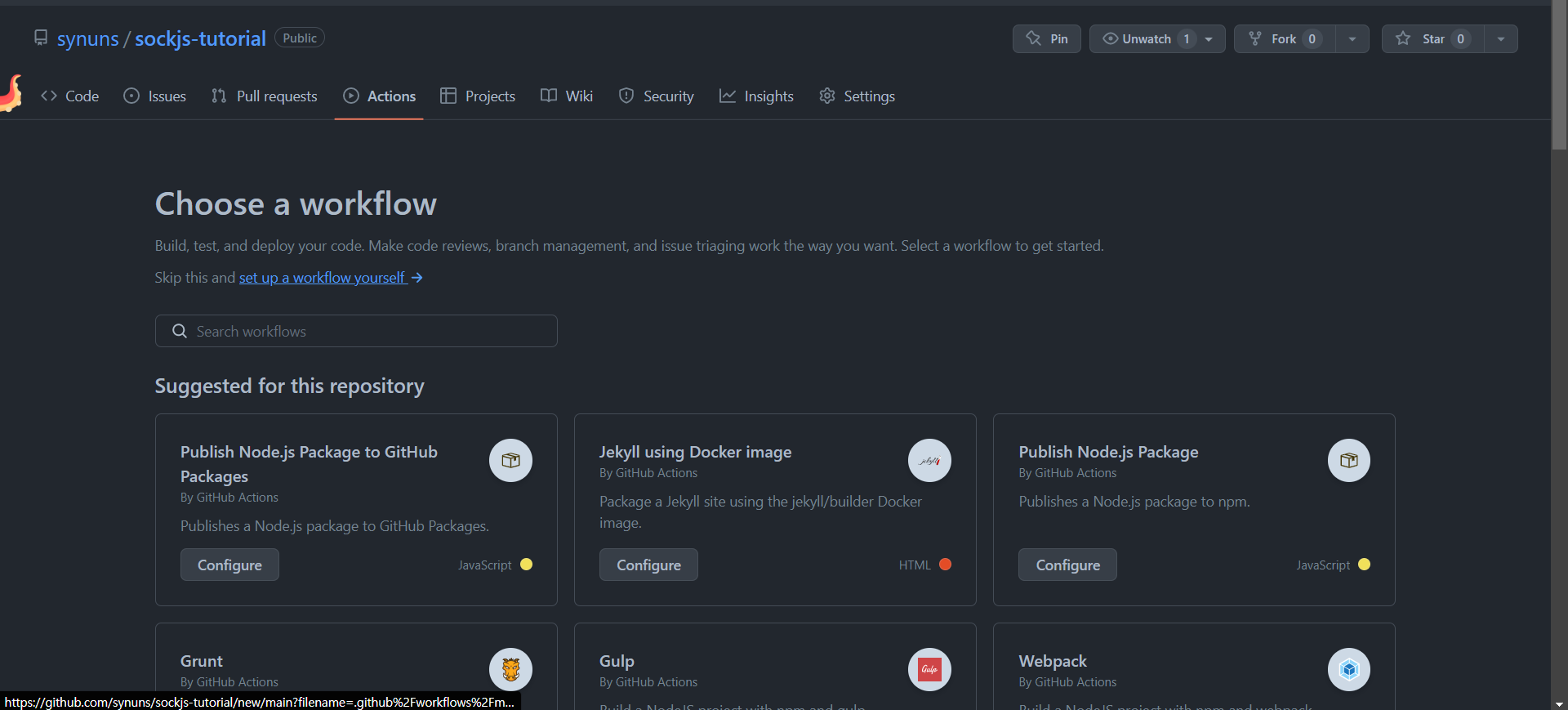Image resolution: width=1568 pixels, height=710 pixels.
Task: Click the circle-dot icon on the Issues tab
Action: pyautogui.click(x=131, y=96)
